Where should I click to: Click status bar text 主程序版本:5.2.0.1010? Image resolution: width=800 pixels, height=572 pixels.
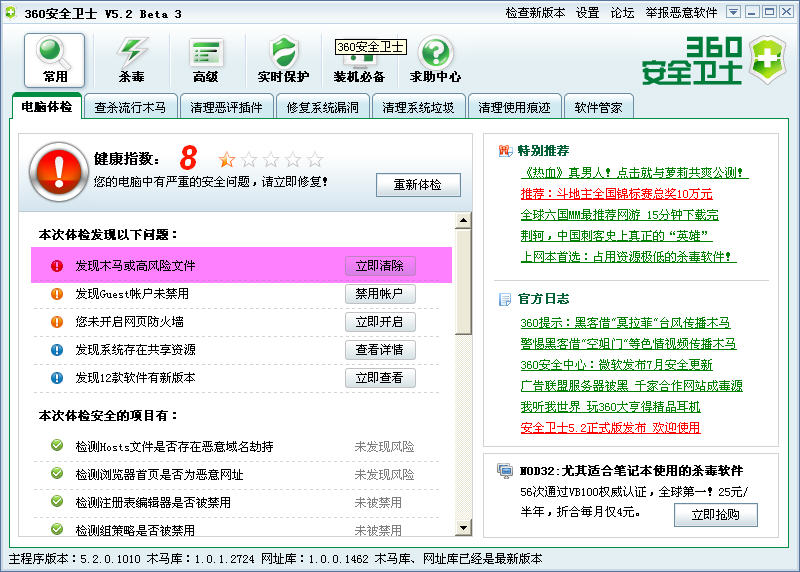coord(74,559)
